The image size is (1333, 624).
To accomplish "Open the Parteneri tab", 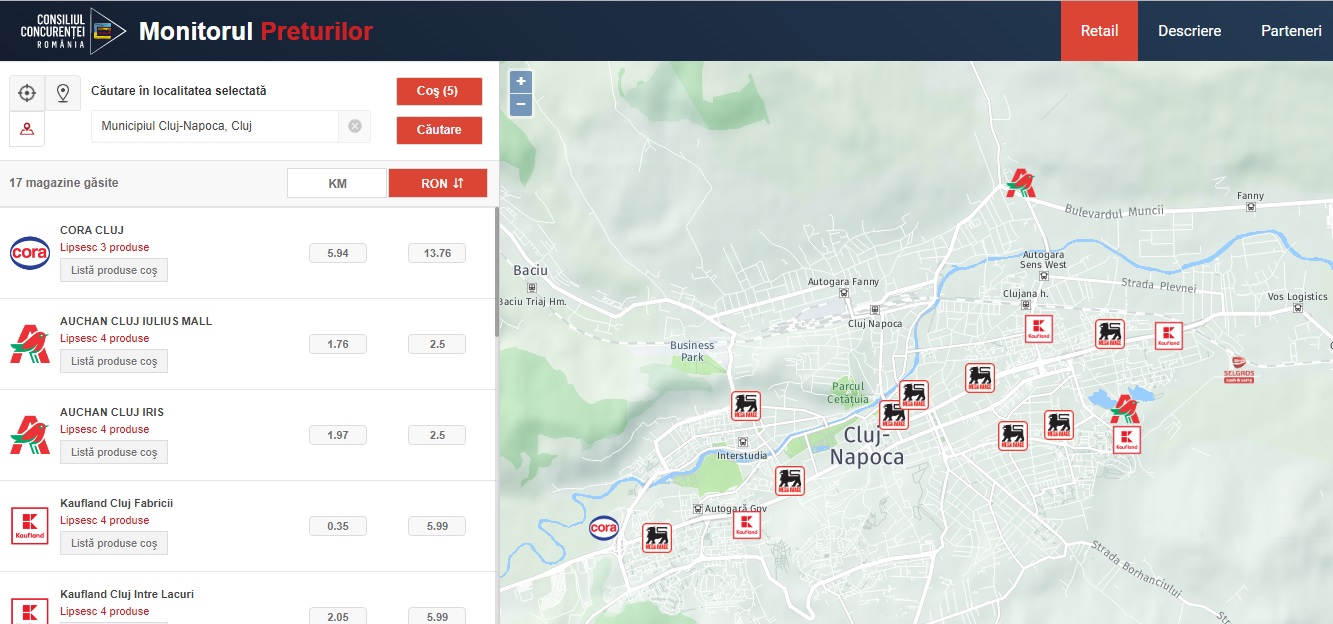I will pos(1291,31).
